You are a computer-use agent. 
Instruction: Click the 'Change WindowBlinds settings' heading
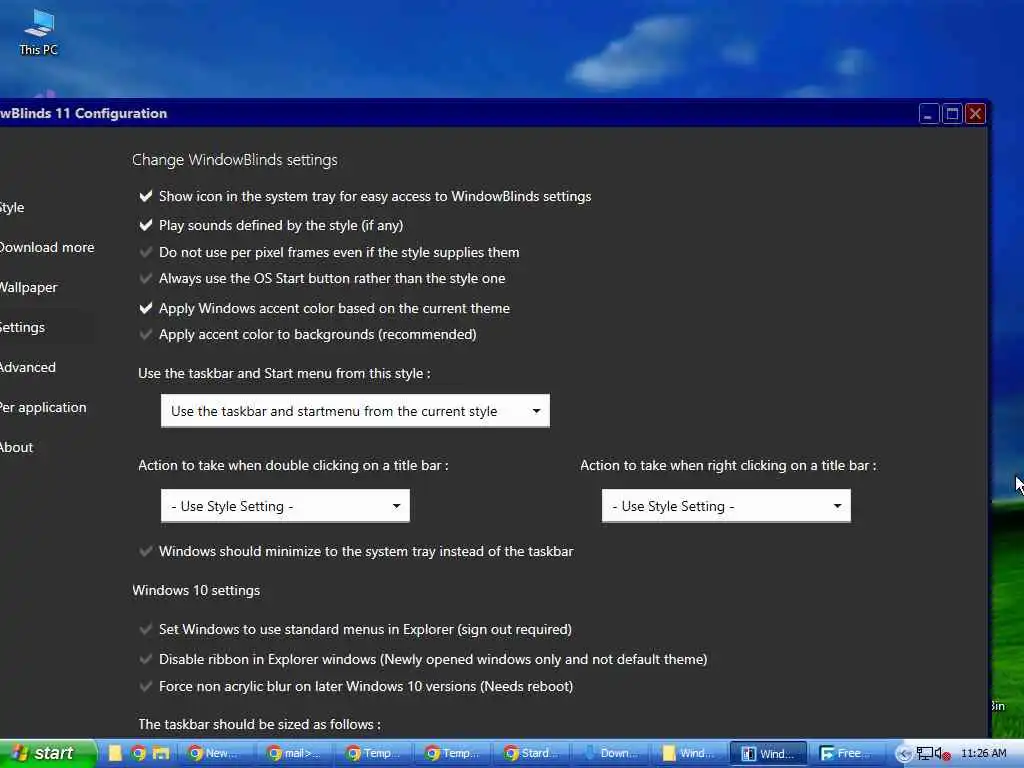pyautogui.click(x=234, y=160)
